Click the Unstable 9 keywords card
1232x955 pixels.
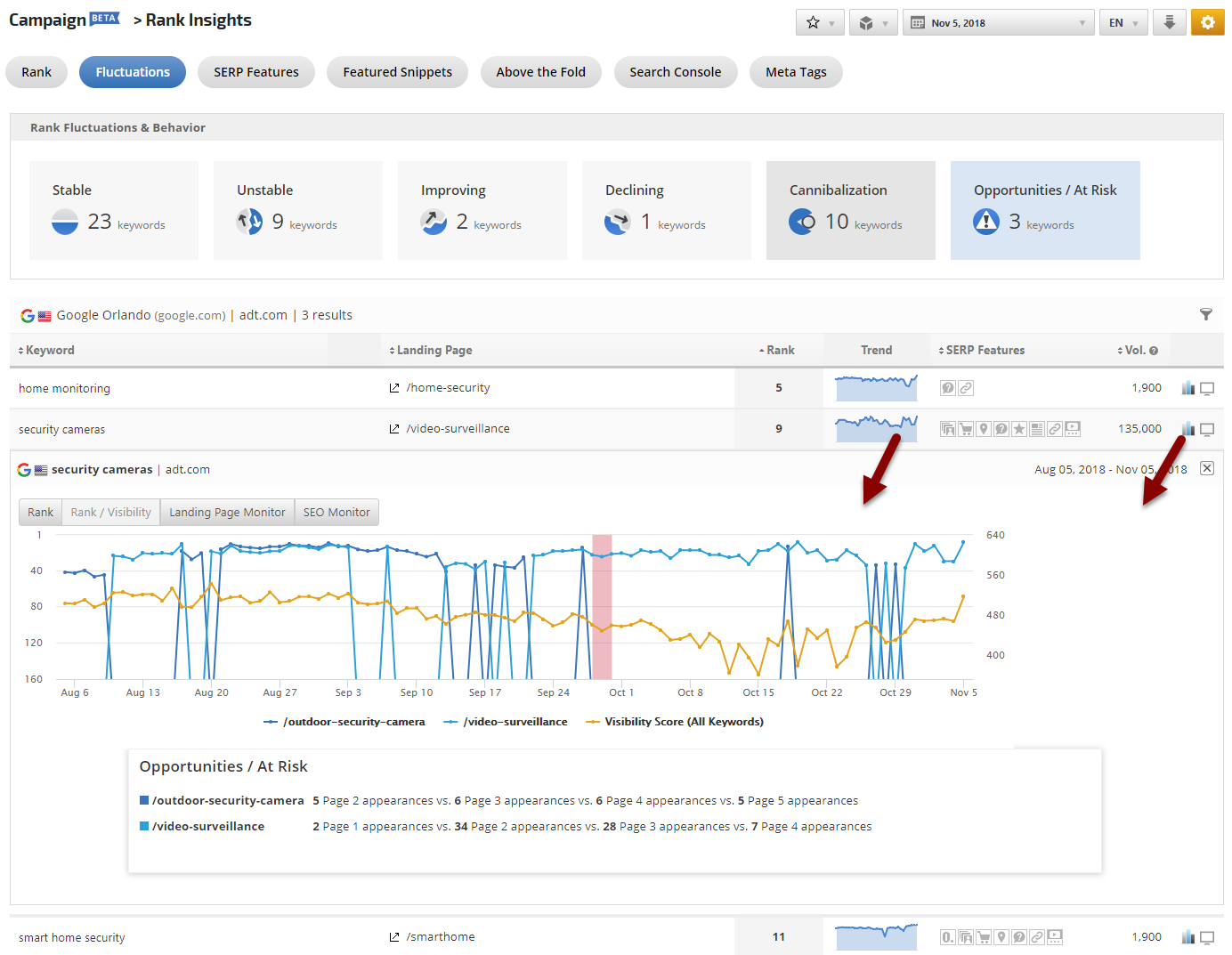click(297, 210)
